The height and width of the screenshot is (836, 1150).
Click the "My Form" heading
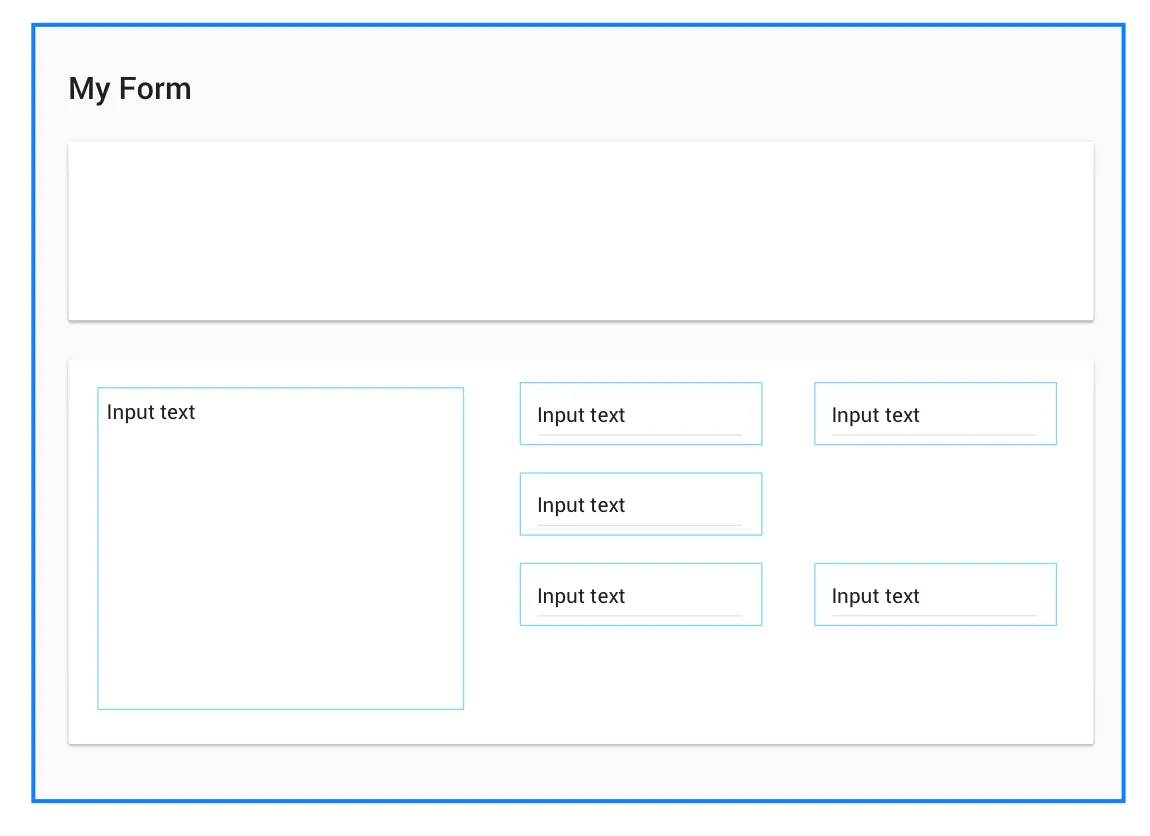point(130,89)
